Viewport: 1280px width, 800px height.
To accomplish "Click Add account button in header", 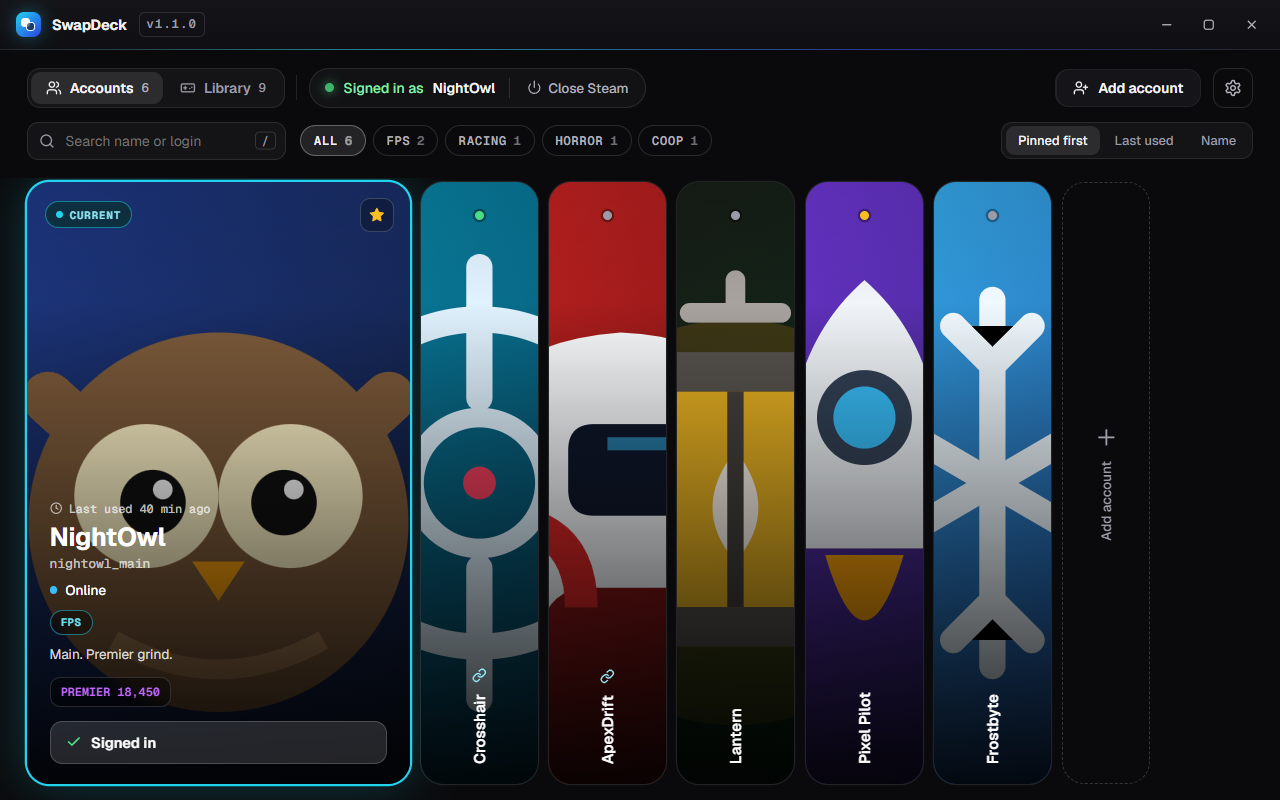I will 1128,88.
